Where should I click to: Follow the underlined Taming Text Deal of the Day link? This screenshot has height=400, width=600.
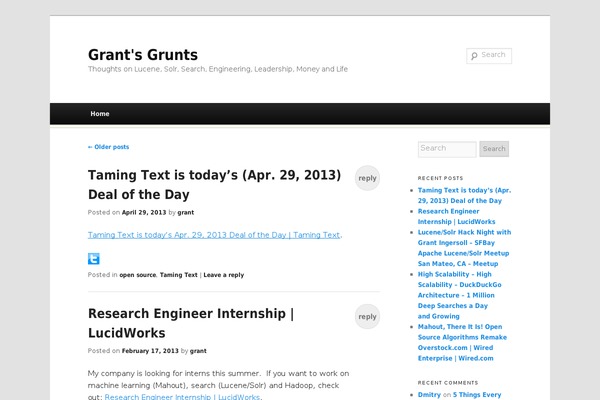tap(214, 235)
